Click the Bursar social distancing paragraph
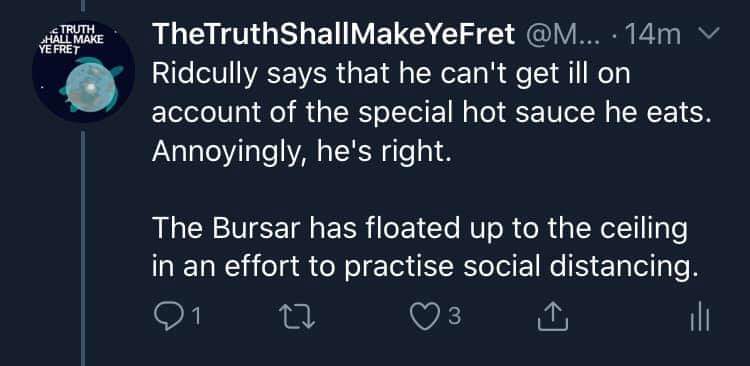 [422, 248]
